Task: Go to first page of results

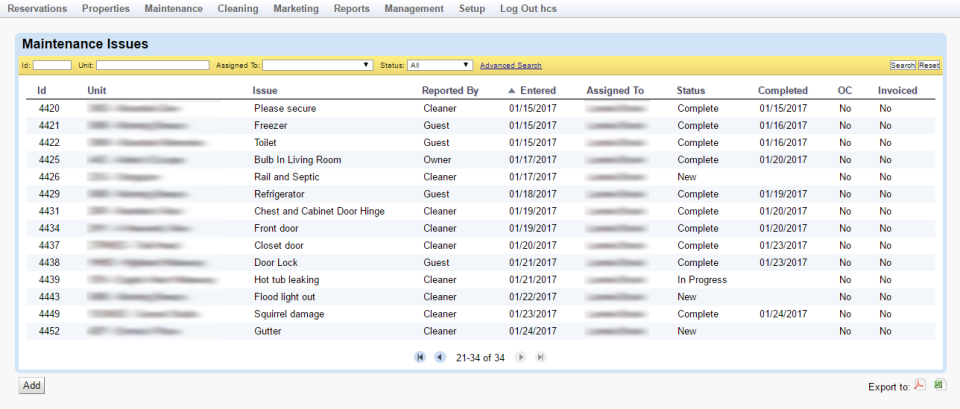Action: (x=420, y=358)
